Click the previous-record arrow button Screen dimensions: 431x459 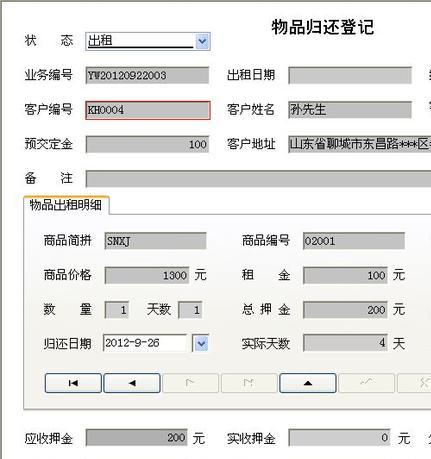[132, 383]
